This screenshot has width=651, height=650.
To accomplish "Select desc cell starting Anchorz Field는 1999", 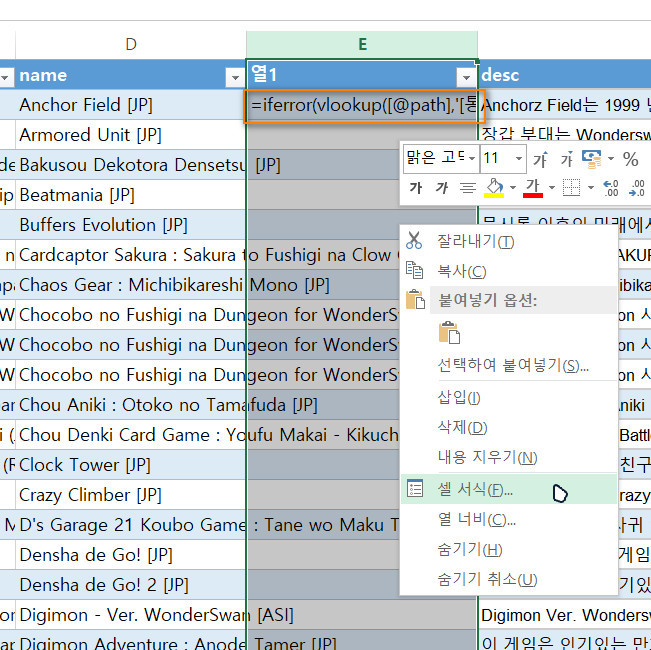I will click(x=565, y=105).
